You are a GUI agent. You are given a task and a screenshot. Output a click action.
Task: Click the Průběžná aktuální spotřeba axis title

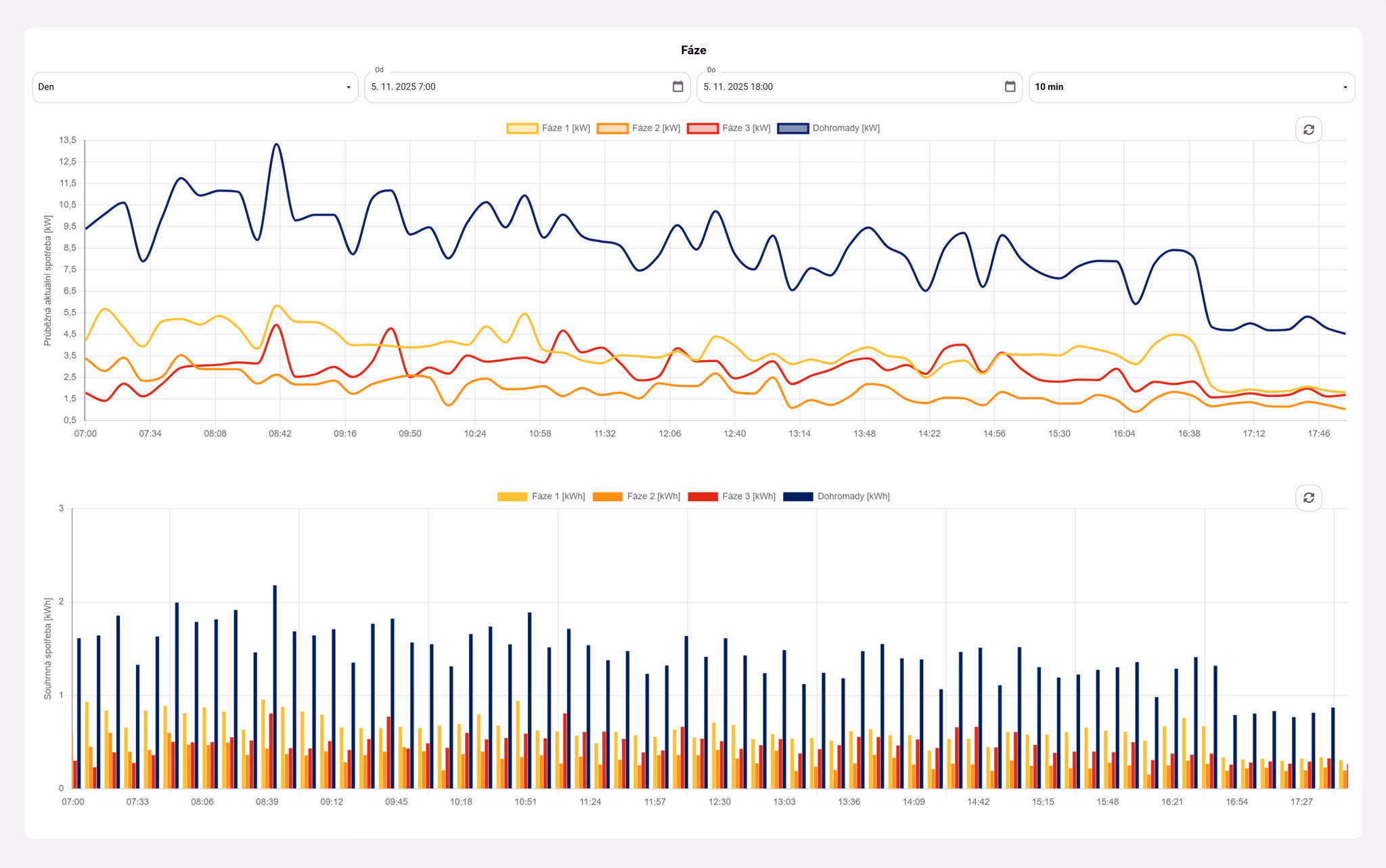[x=47, y=281]
